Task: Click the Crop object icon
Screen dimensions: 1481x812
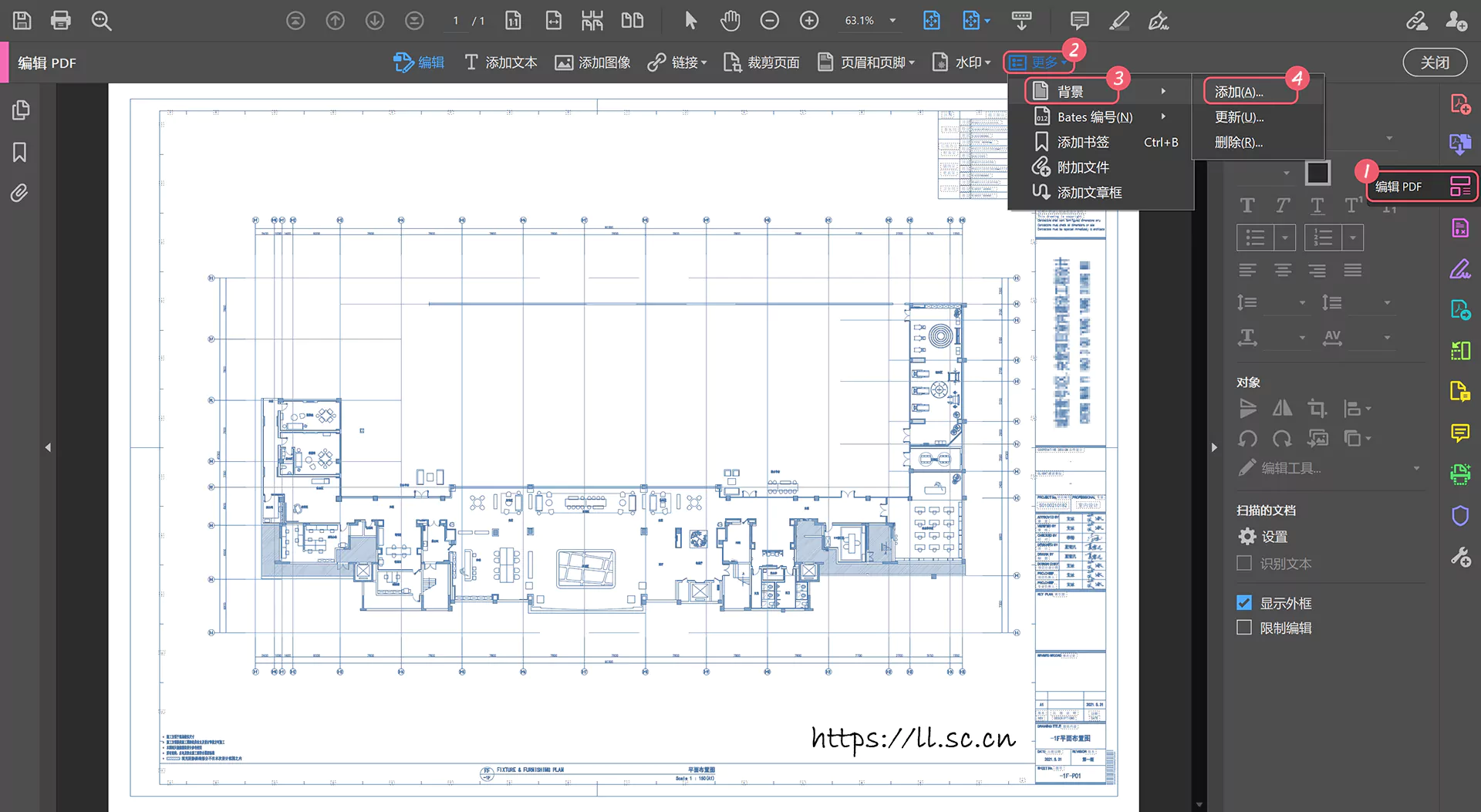Action: pos(1317,408)
